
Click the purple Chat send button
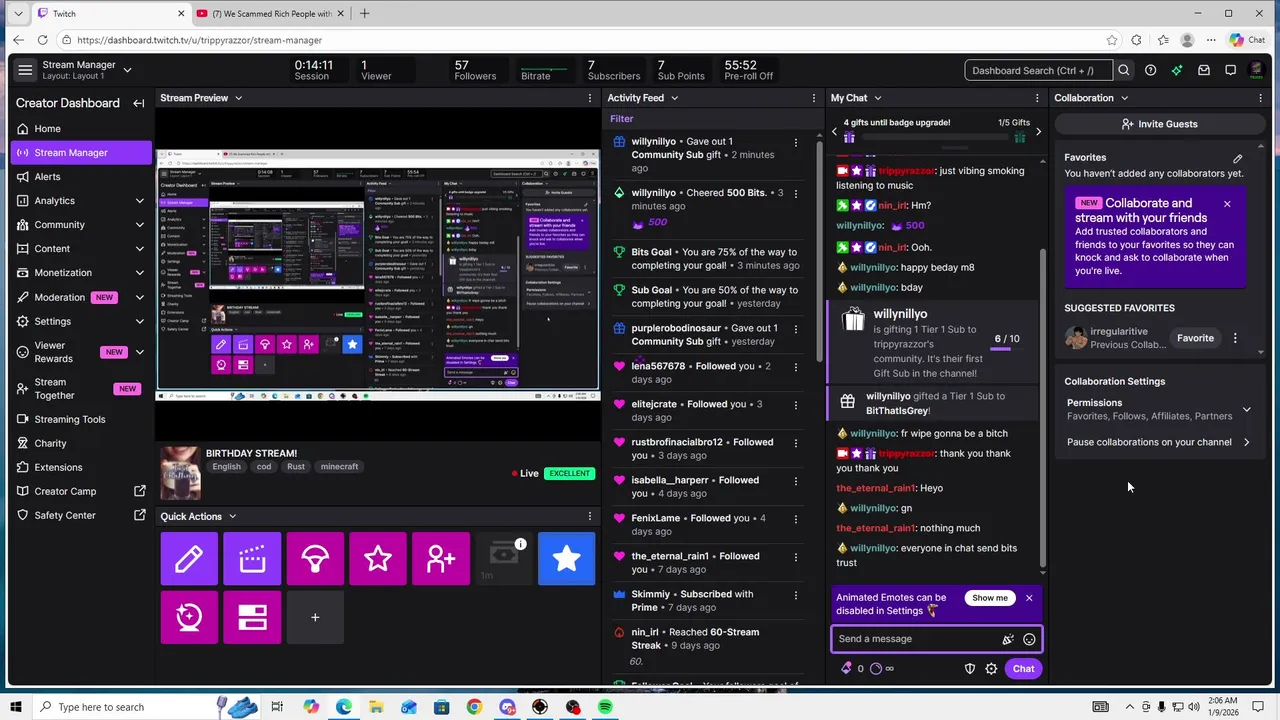click(x=1023, y=669)
